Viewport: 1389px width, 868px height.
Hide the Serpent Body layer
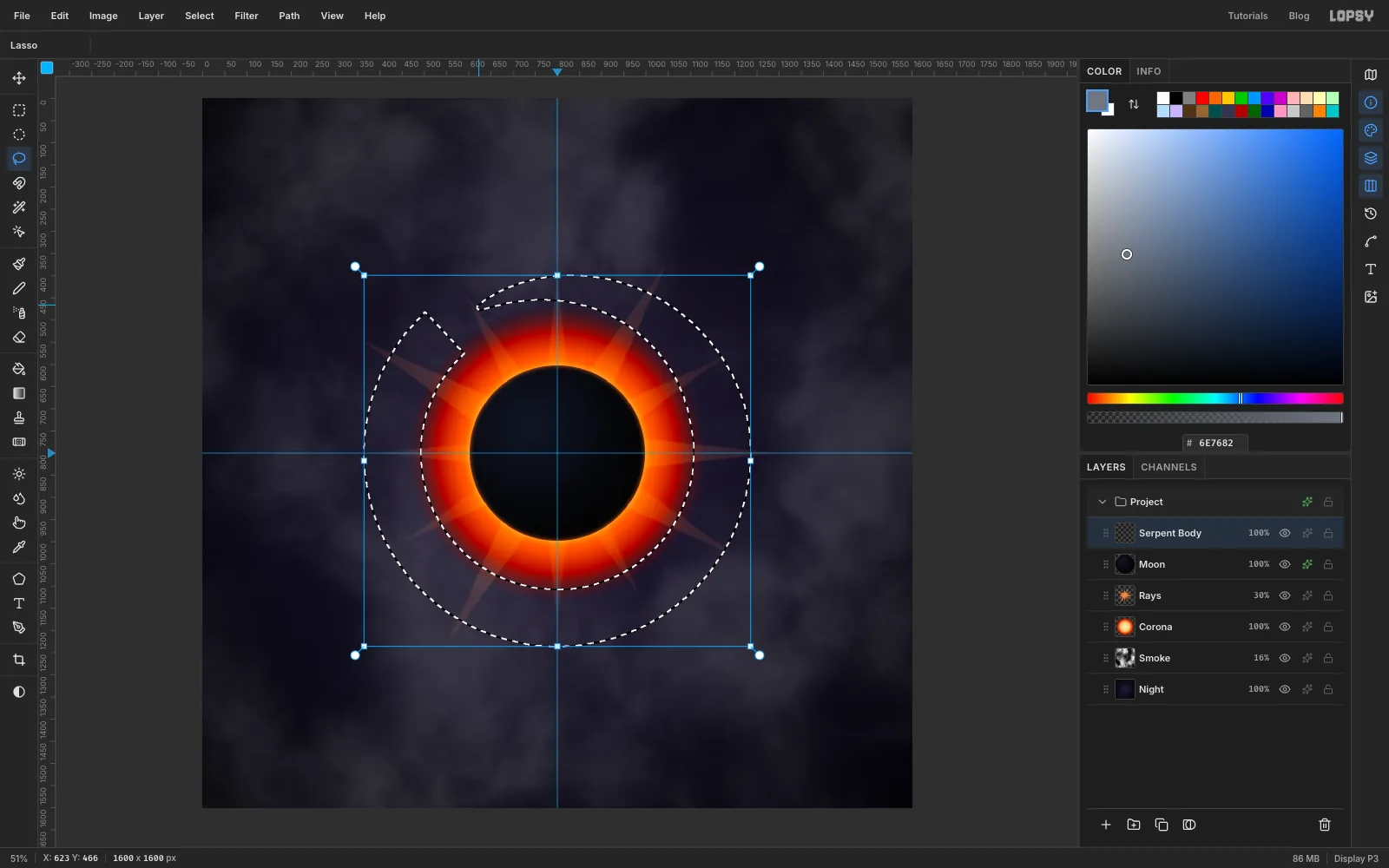1285,533
